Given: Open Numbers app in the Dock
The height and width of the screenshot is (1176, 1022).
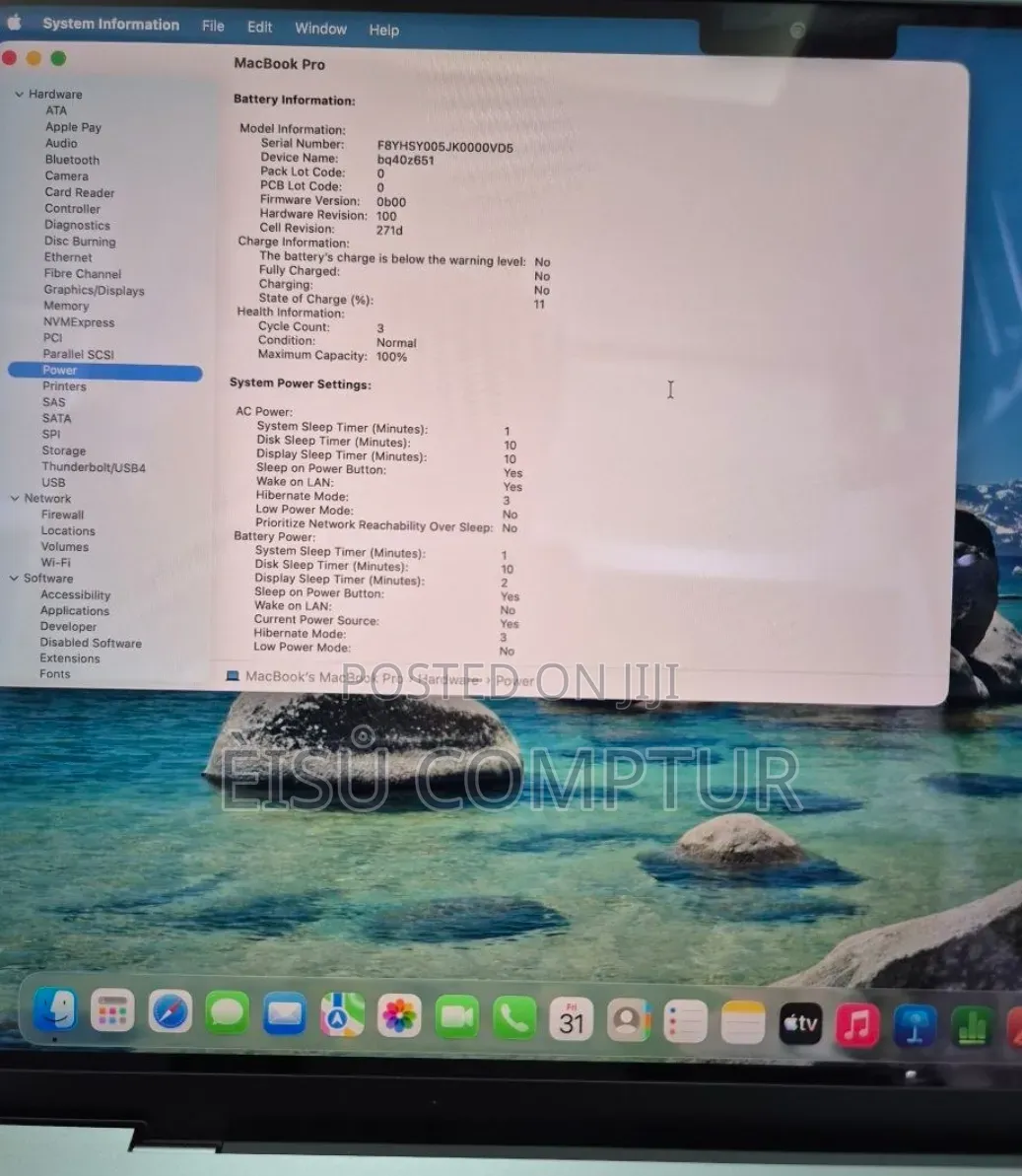Looking at the screenshot, I should (972, 1027).
